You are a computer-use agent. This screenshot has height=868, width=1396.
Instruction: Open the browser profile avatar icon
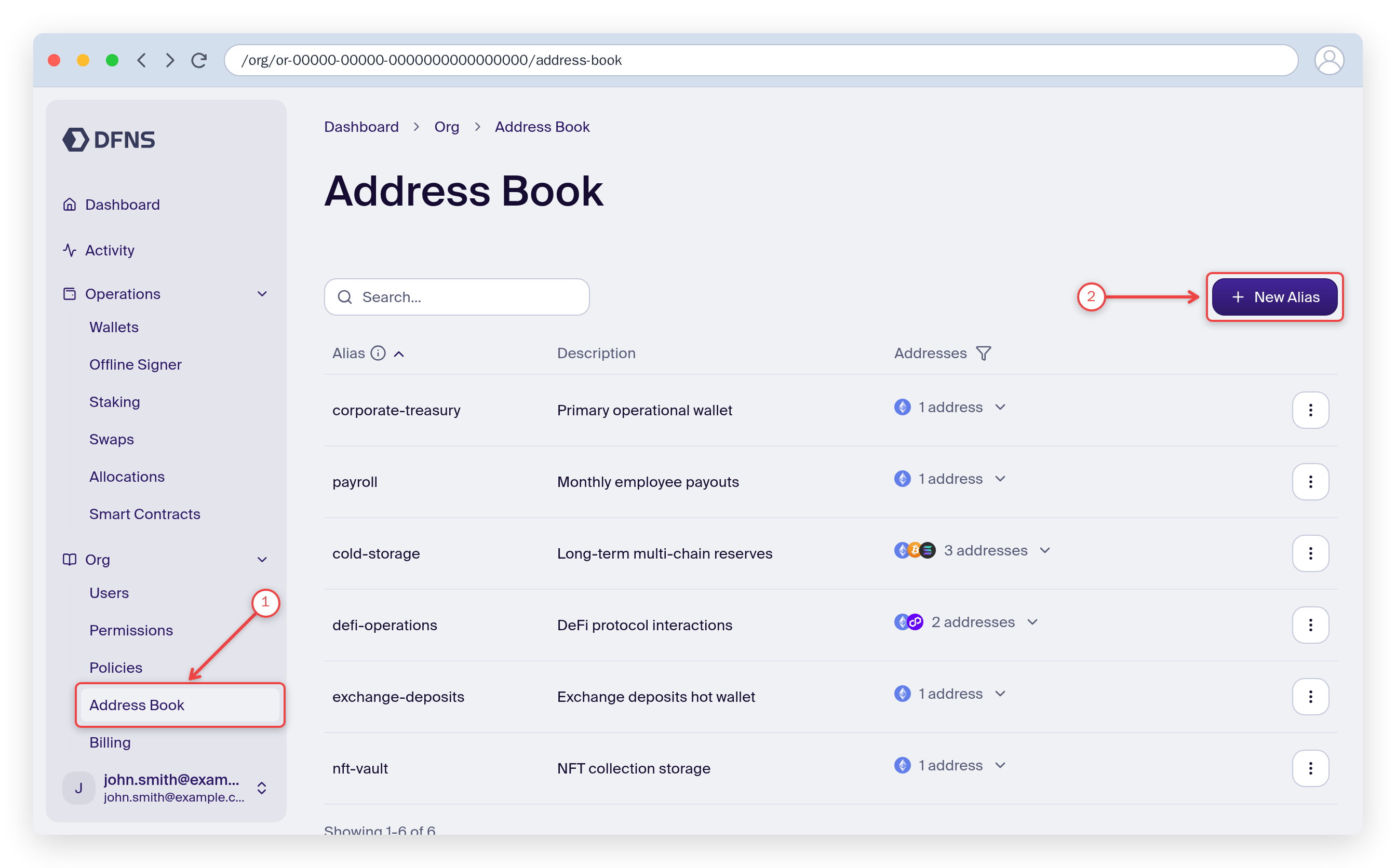point(1329,60)
